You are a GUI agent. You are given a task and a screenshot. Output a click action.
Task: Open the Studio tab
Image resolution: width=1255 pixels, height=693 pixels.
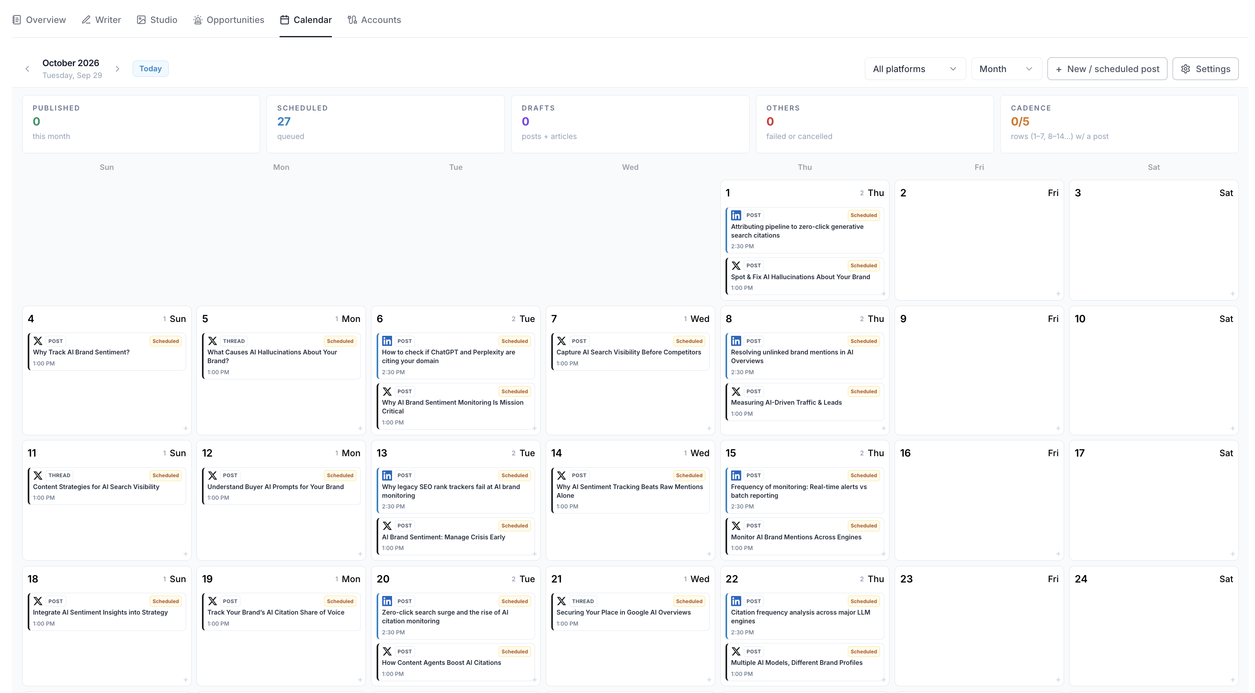[157, 20]
